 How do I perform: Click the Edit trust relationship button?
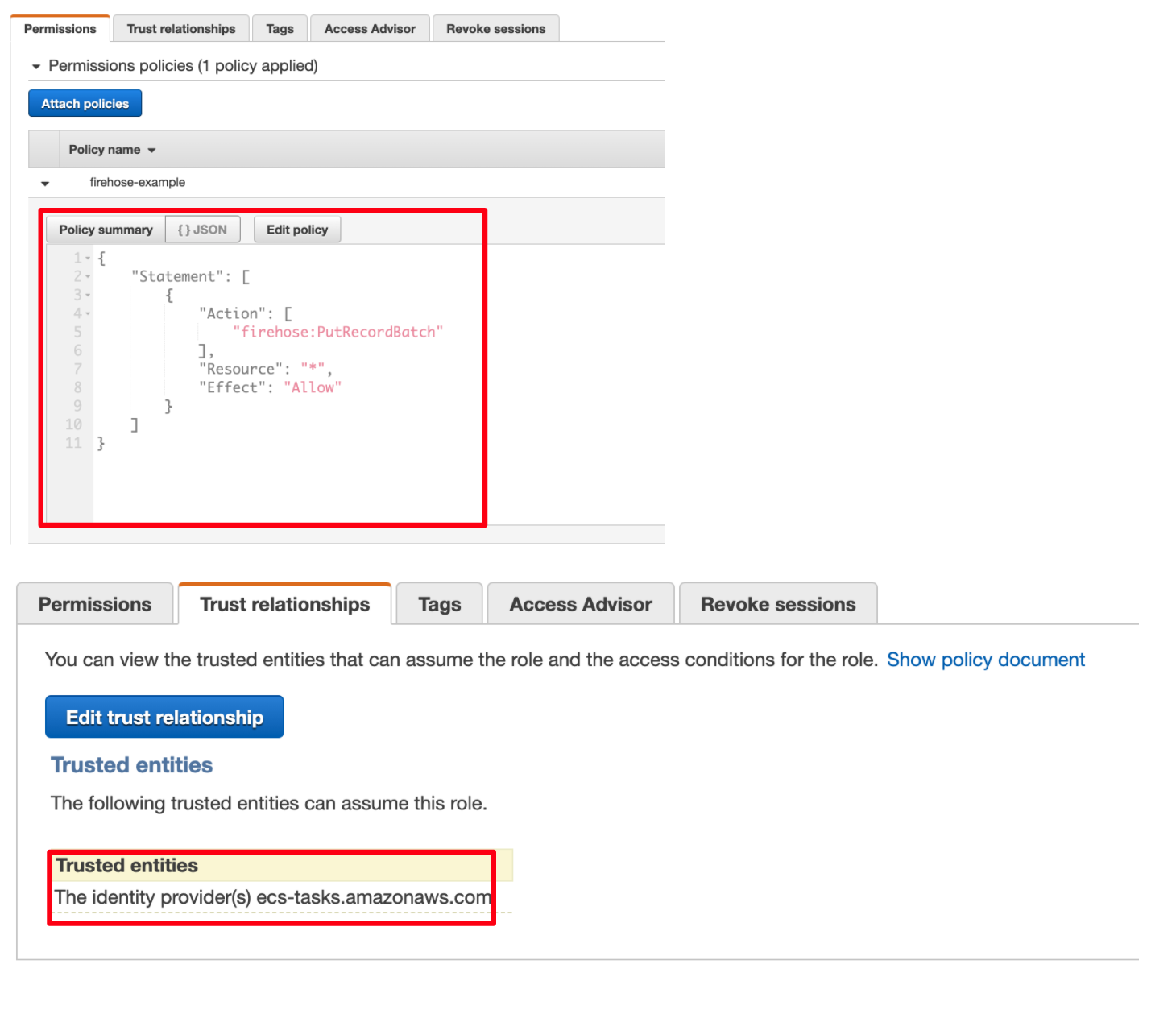point(164,717)
